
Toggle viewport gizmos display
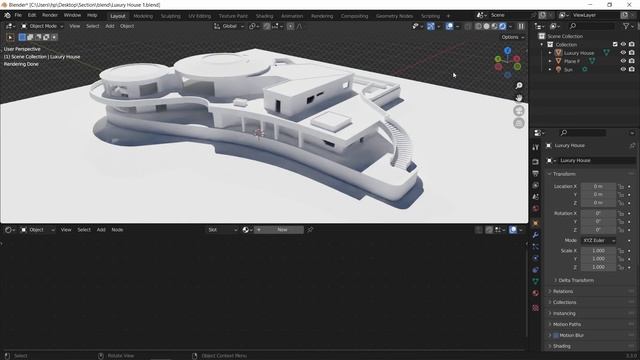point(431,26)
